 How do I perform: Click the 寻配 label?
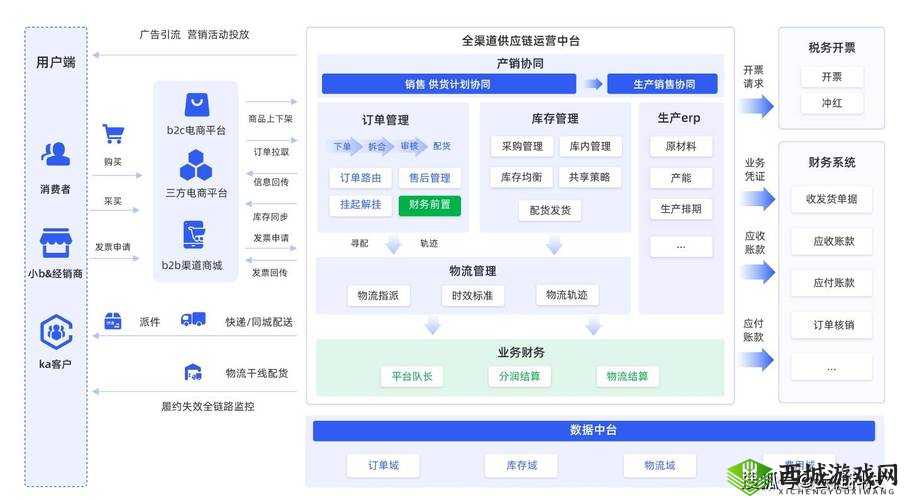tap(359, 244)
